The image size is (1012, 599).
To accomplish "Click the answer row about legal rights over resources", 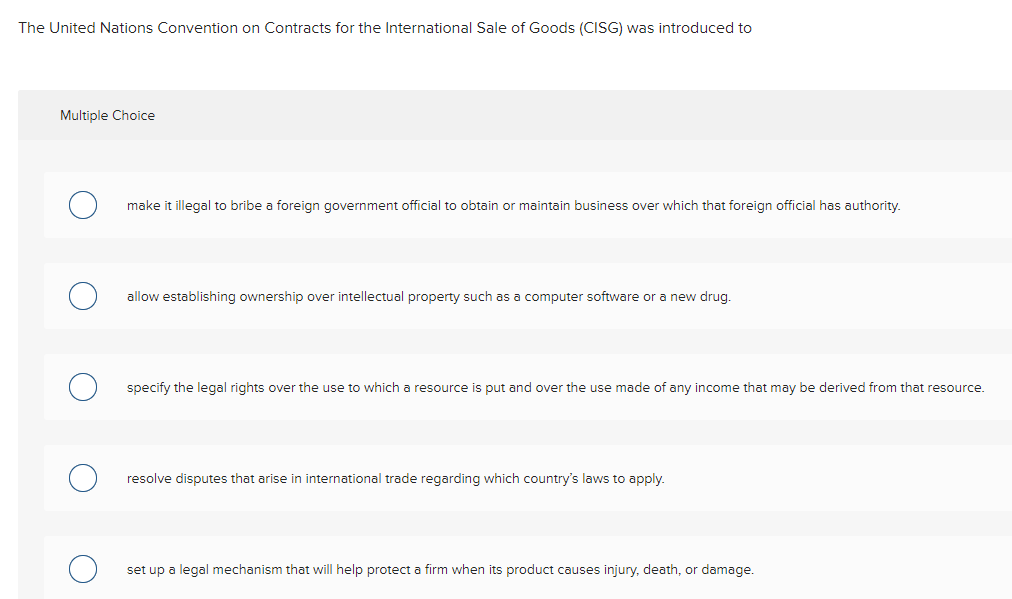I will (x=556, y=387).
